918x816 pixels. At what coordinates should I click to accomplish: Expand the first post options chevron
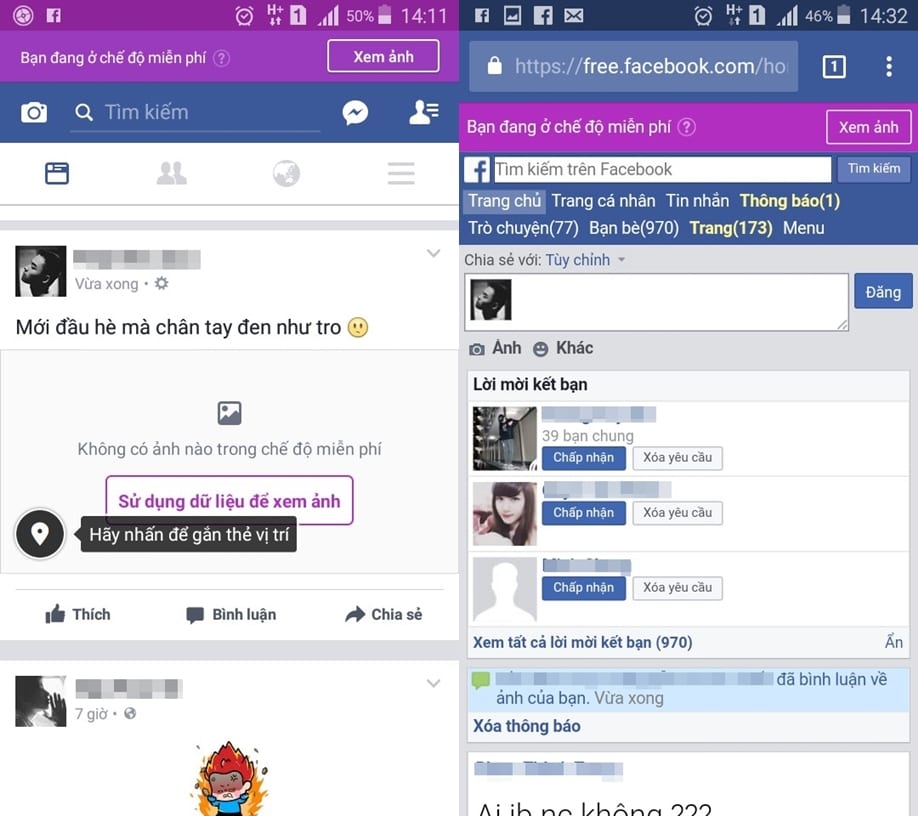tap(433, 253)
